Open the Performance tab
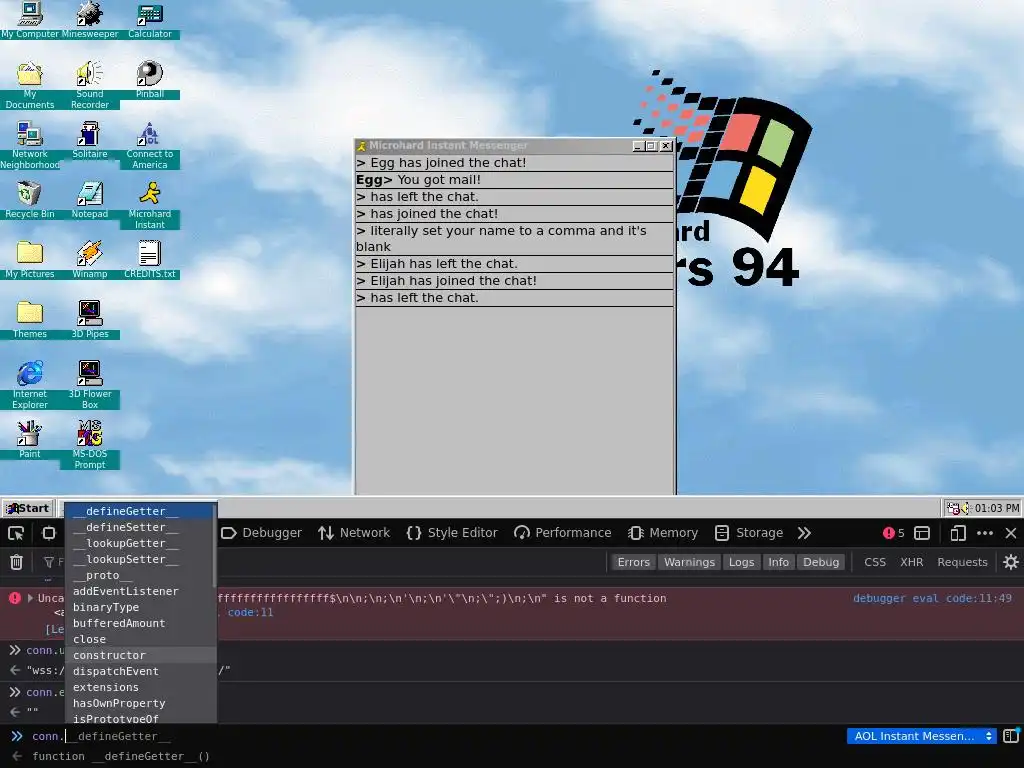 563,533
